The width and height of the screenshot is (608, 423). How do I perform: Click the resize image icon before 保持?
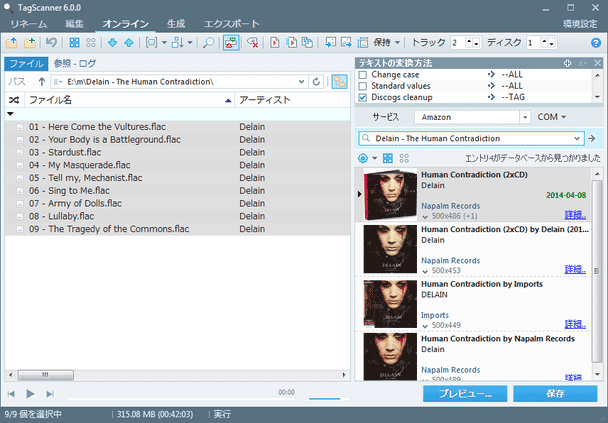[363, 43]
